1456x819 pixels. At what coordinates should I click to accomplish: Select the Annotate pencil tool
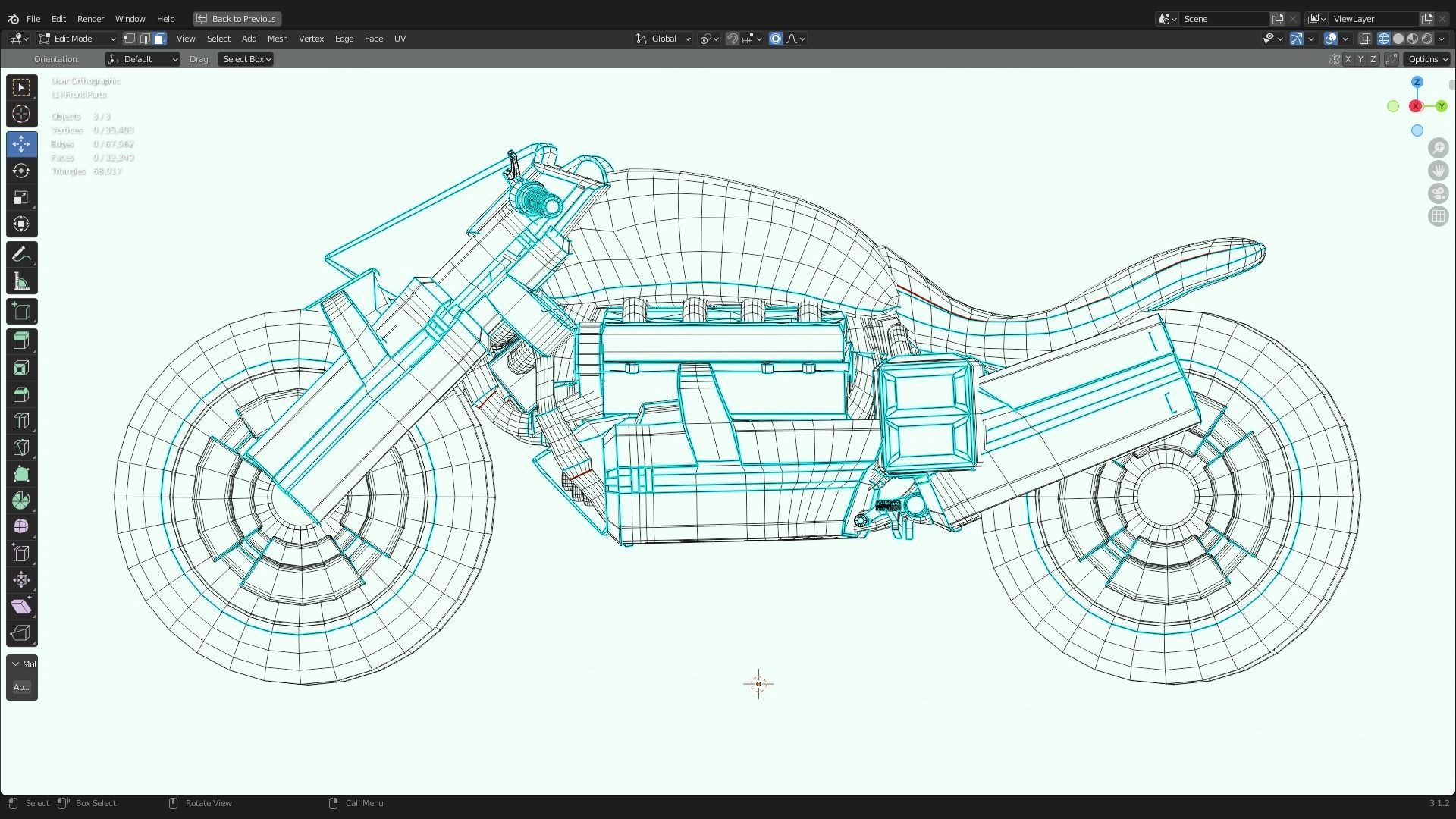(21, 255)
